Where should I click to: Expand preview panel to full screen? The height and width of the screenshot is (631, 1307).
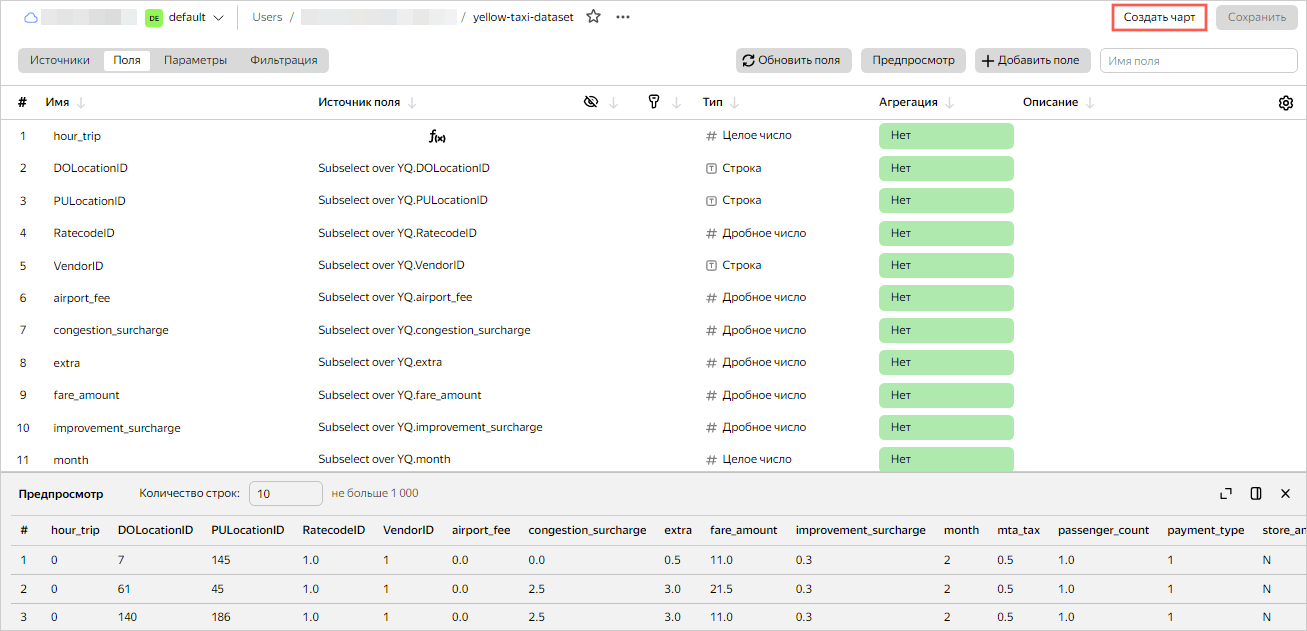pos(1226,493)
